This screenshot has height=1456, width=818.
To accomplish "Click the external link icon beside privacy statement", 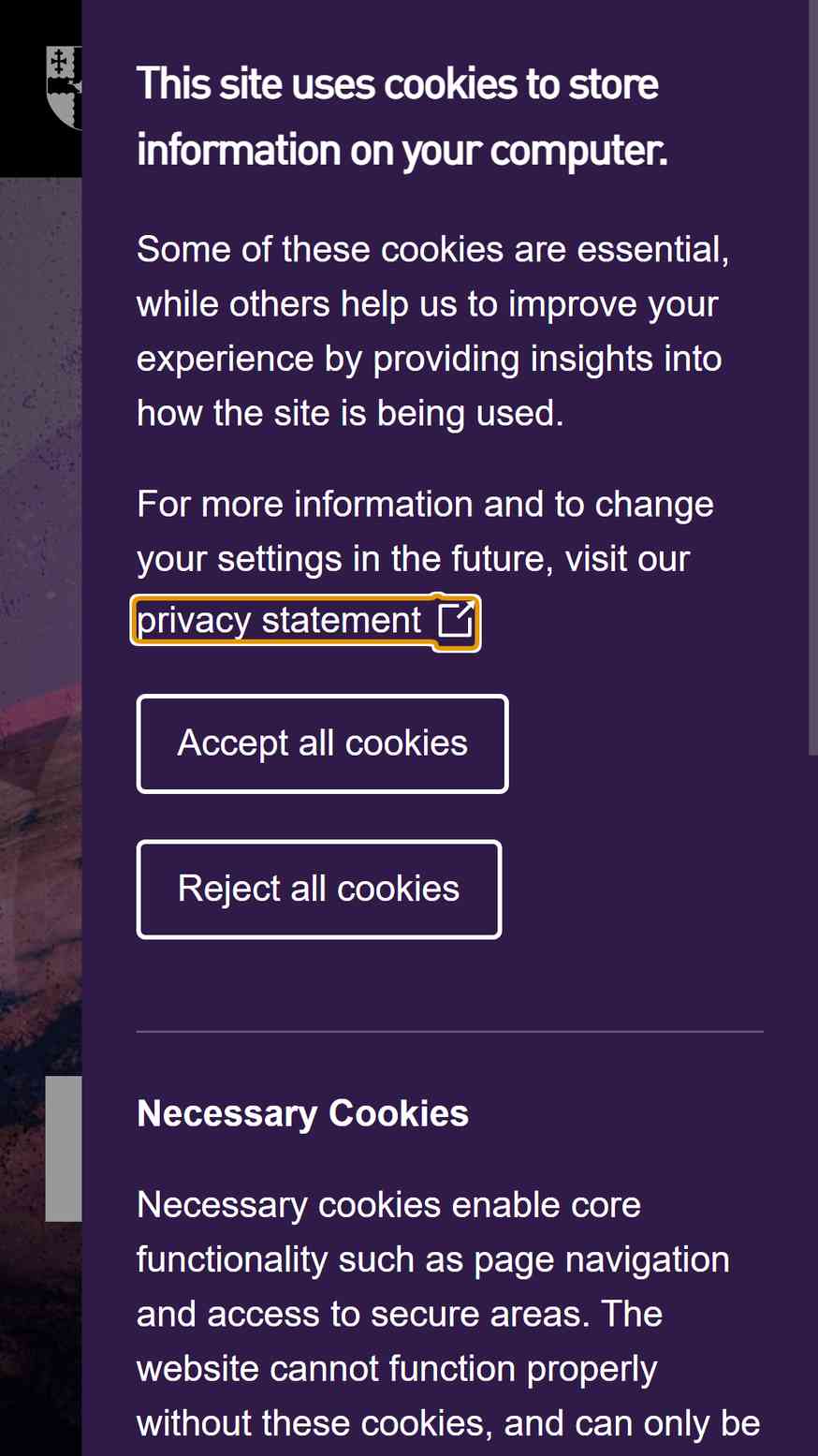I will tap(456, 620).
